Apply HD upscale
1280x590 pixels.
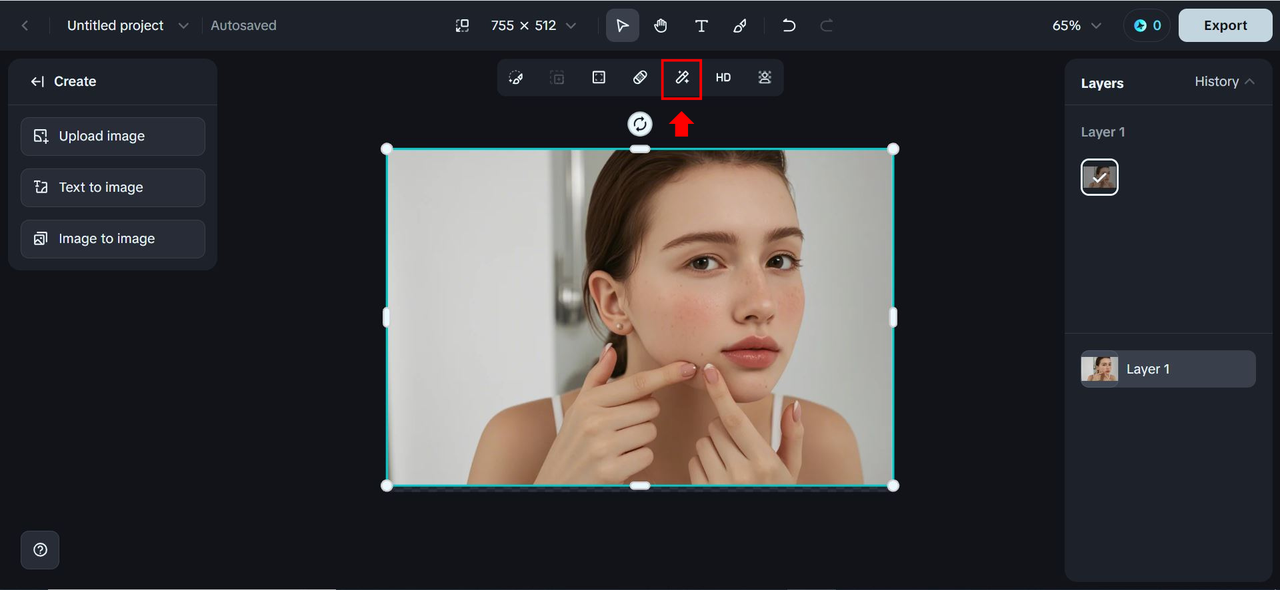click(723, 78)
